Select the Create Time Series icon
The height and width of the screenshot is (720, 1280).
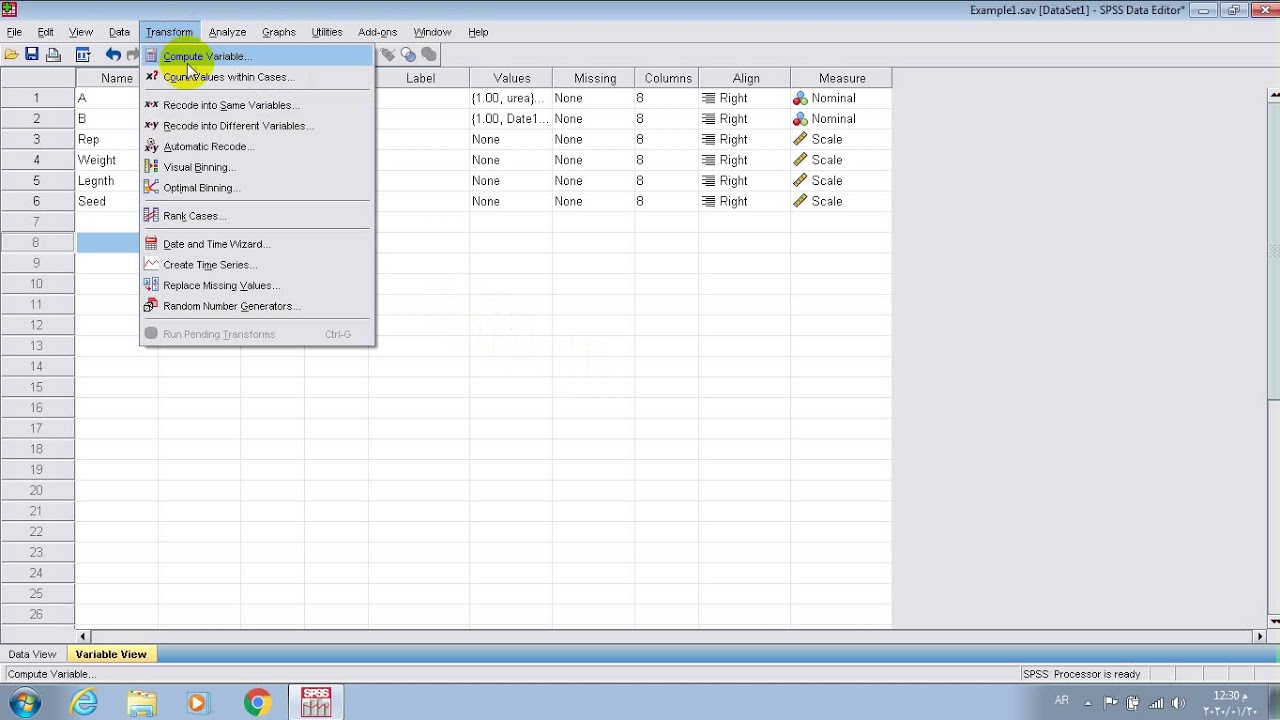tap(151, 265)
